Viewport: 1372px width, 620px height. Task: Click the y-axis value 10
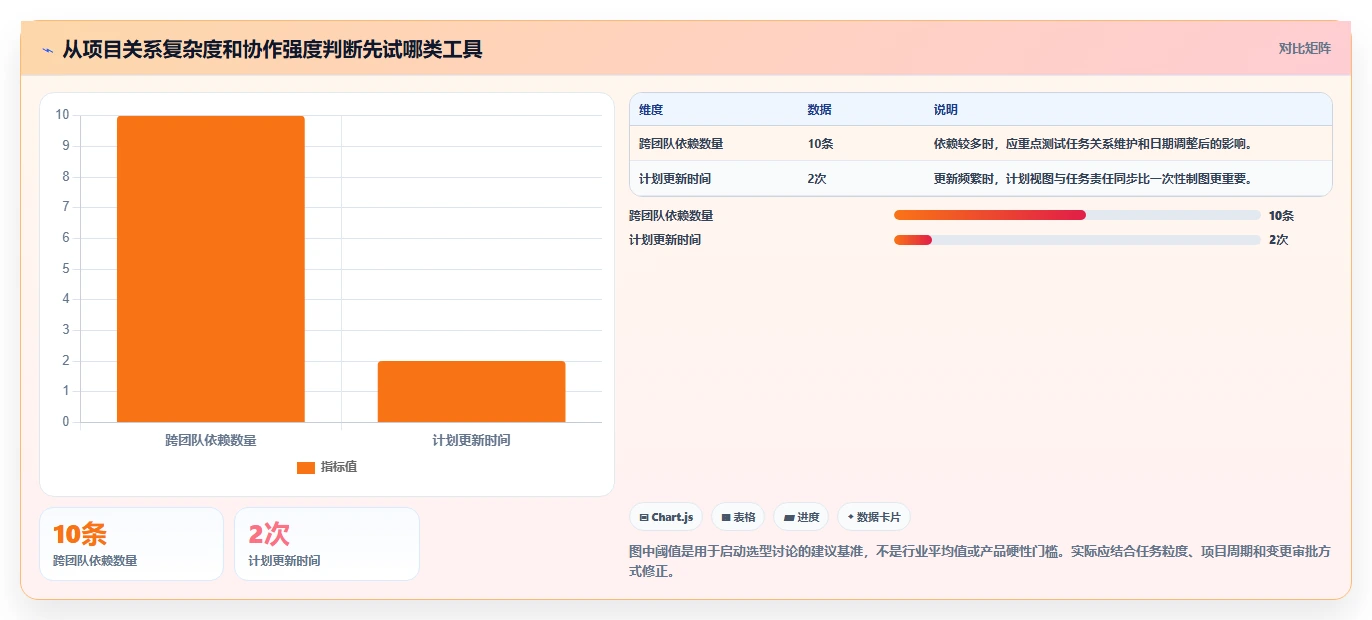pyautogui.click(x=62, y=115)
